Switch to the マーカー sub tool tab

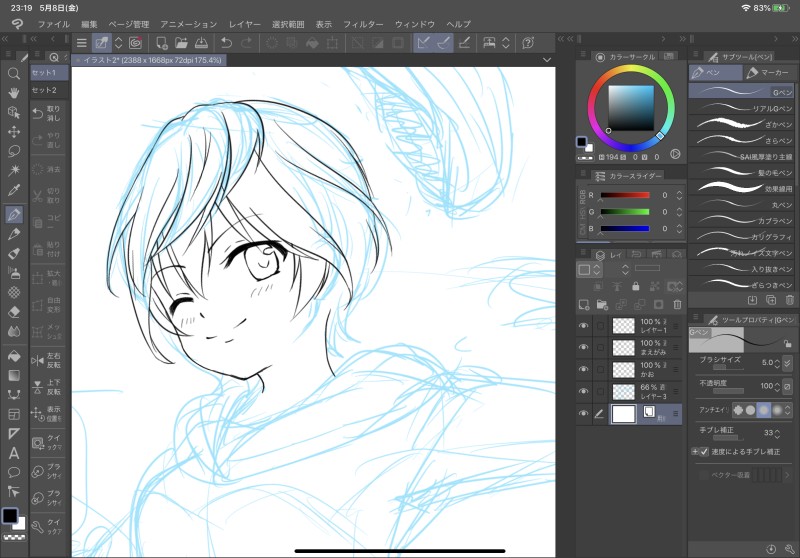(768, 73)
